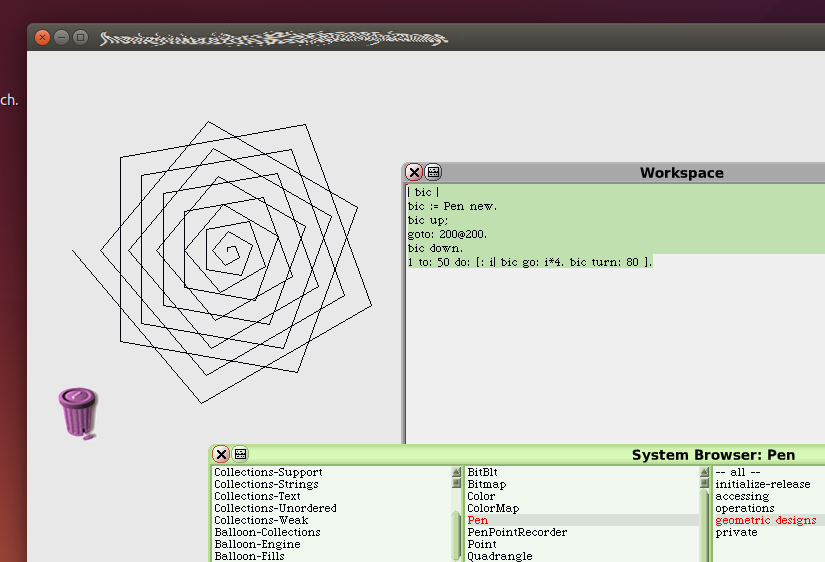Select the Collections-Support category
Screen dimensions: 825x562
click(x=268, y=472)
